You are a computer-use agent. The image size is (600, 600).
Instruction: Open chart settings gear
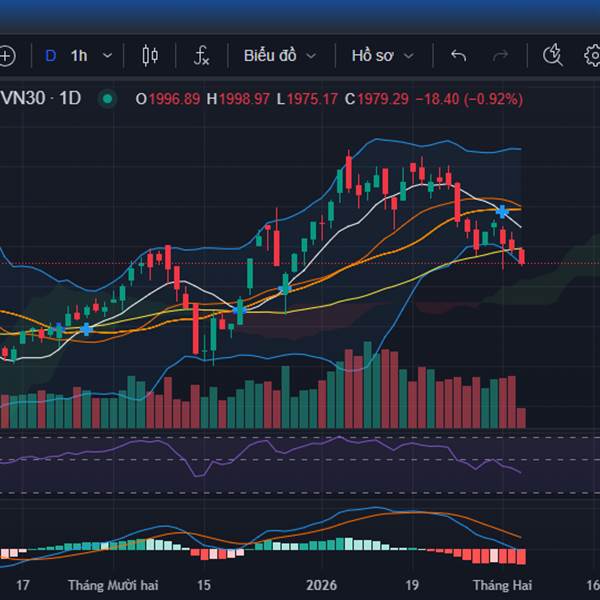coord(592,56)
